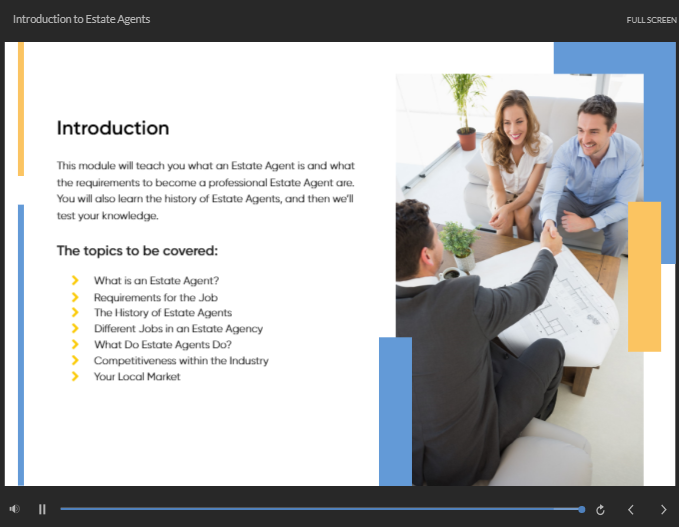Click 'What is an Estate Agent?' topic
The width and height of the screenshot is (679, 527).
coord(156,281)
